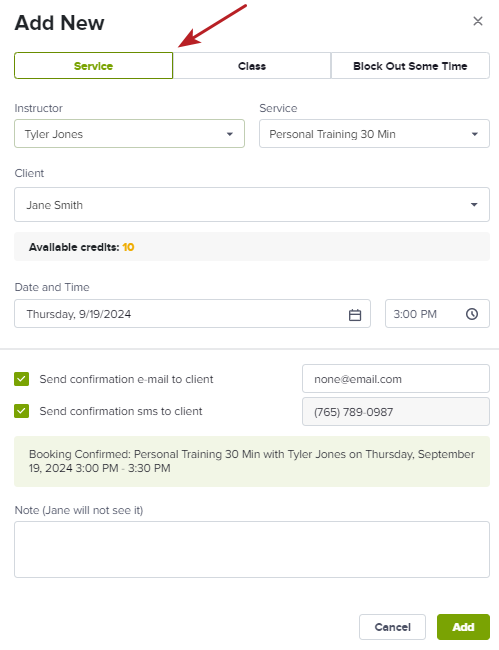Expand the Client dropdown with Jane Smith
Viewport: 499px width, 650px height.
point(252,204)
